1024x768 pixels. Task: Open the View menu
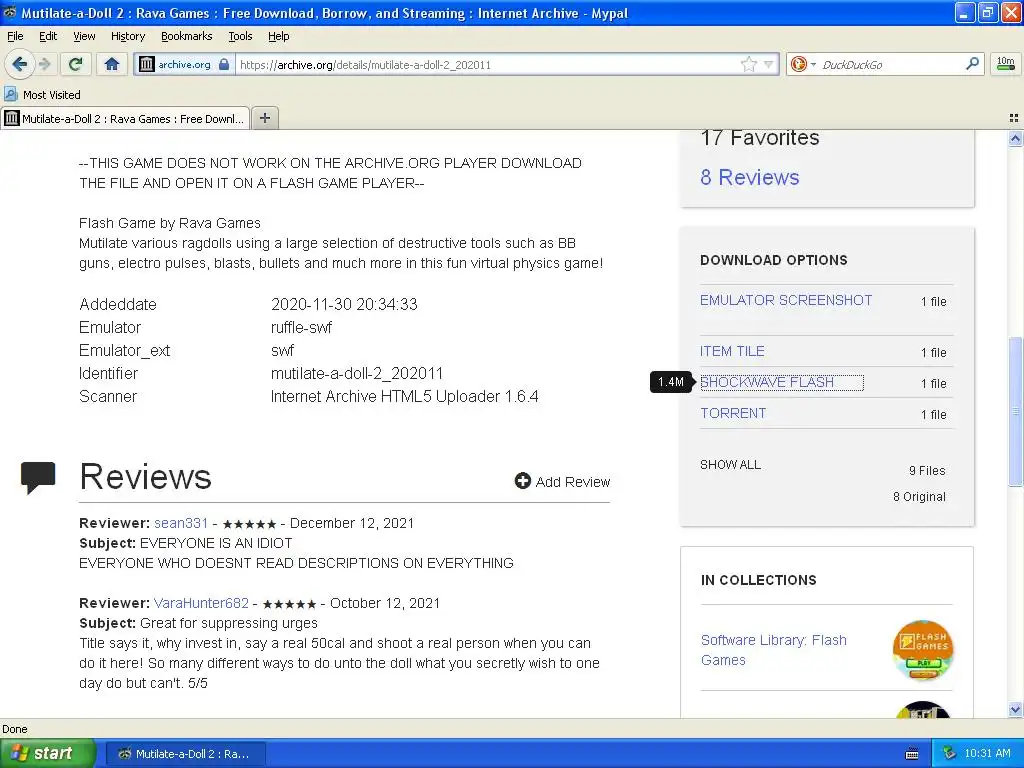84,36
